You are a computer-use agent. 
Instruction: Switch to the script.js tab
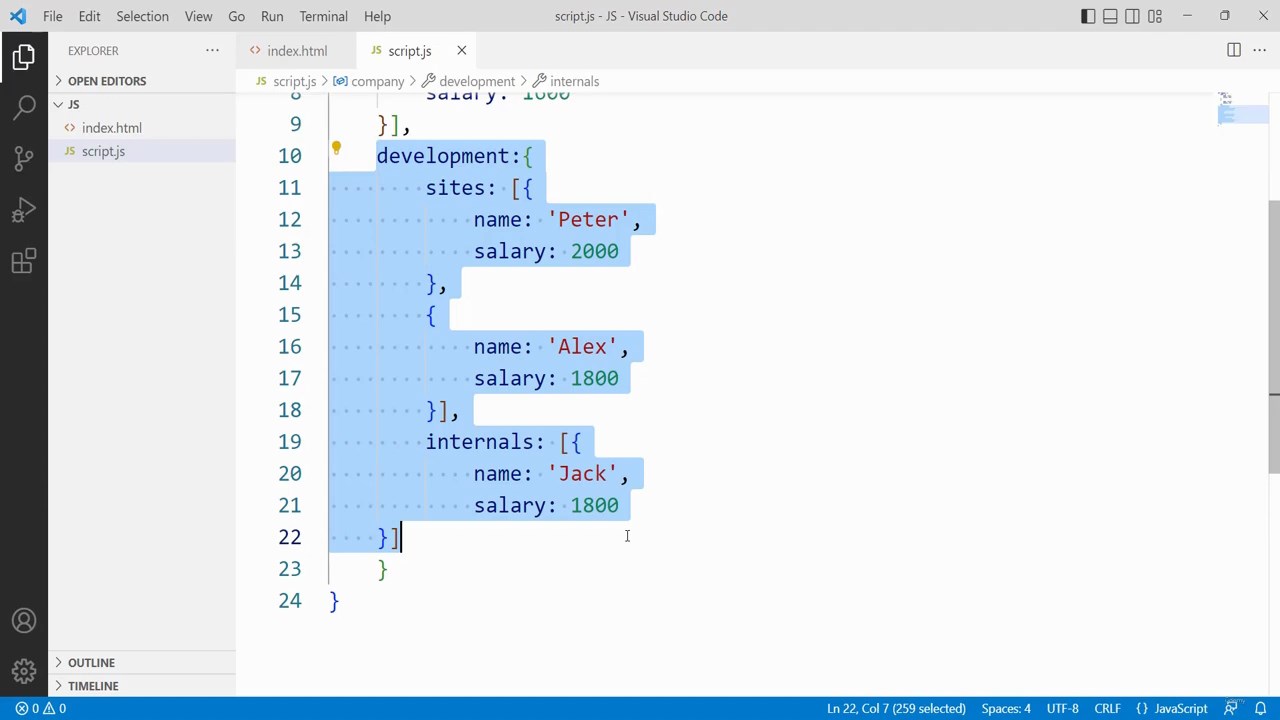[414, 50]
